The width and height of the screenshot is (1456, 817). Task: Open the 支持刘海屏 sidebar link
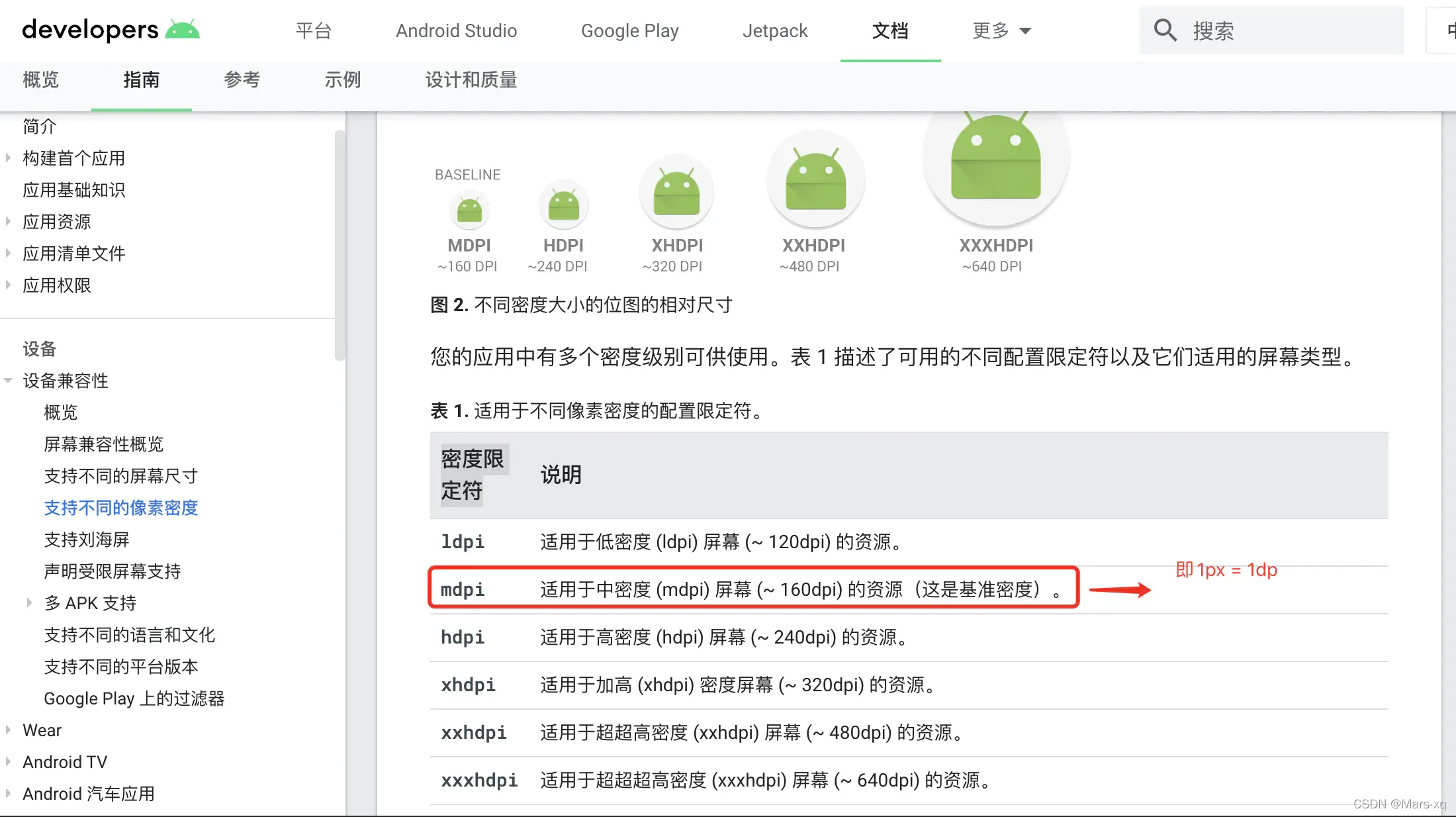pos(86,540)
